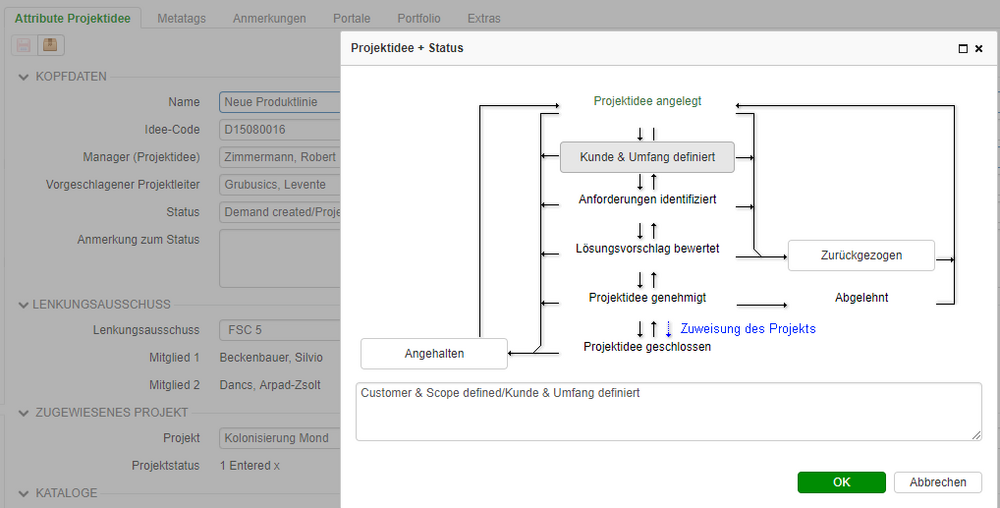Select the Angehalten status box
Viewport: 1000px width, 508px height.
434,353
